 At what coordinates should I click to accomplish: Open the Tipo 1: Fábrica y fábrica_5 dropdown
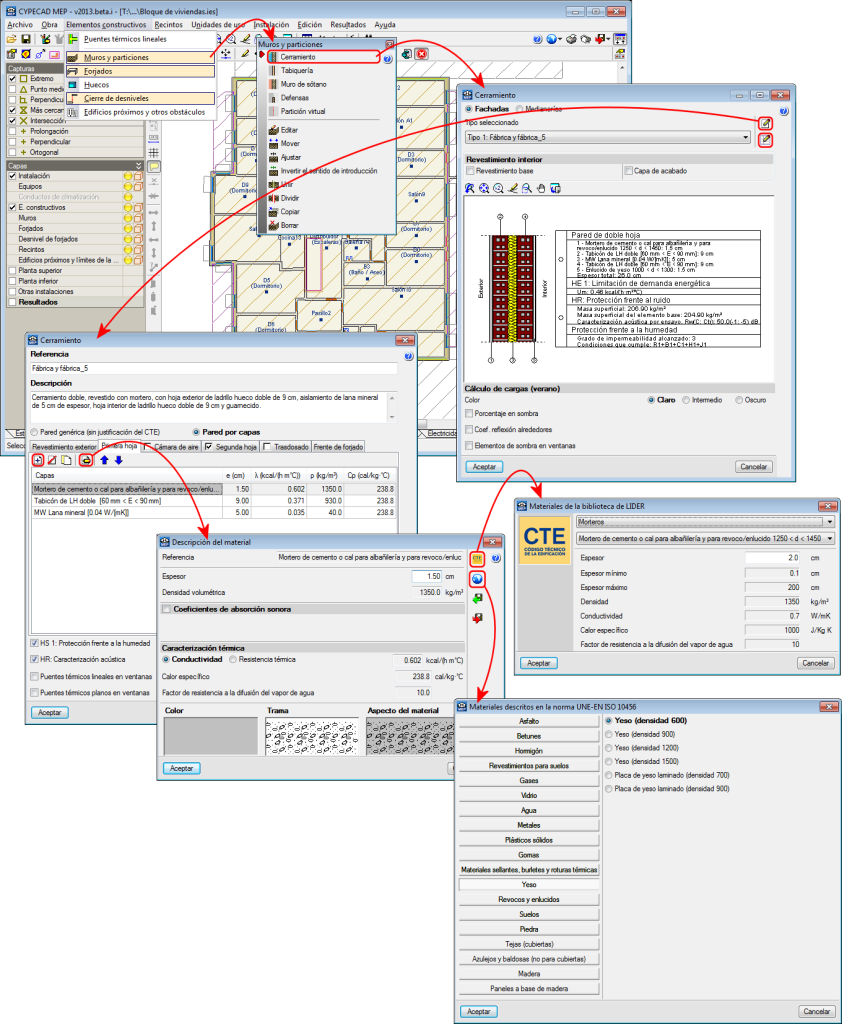607,137
